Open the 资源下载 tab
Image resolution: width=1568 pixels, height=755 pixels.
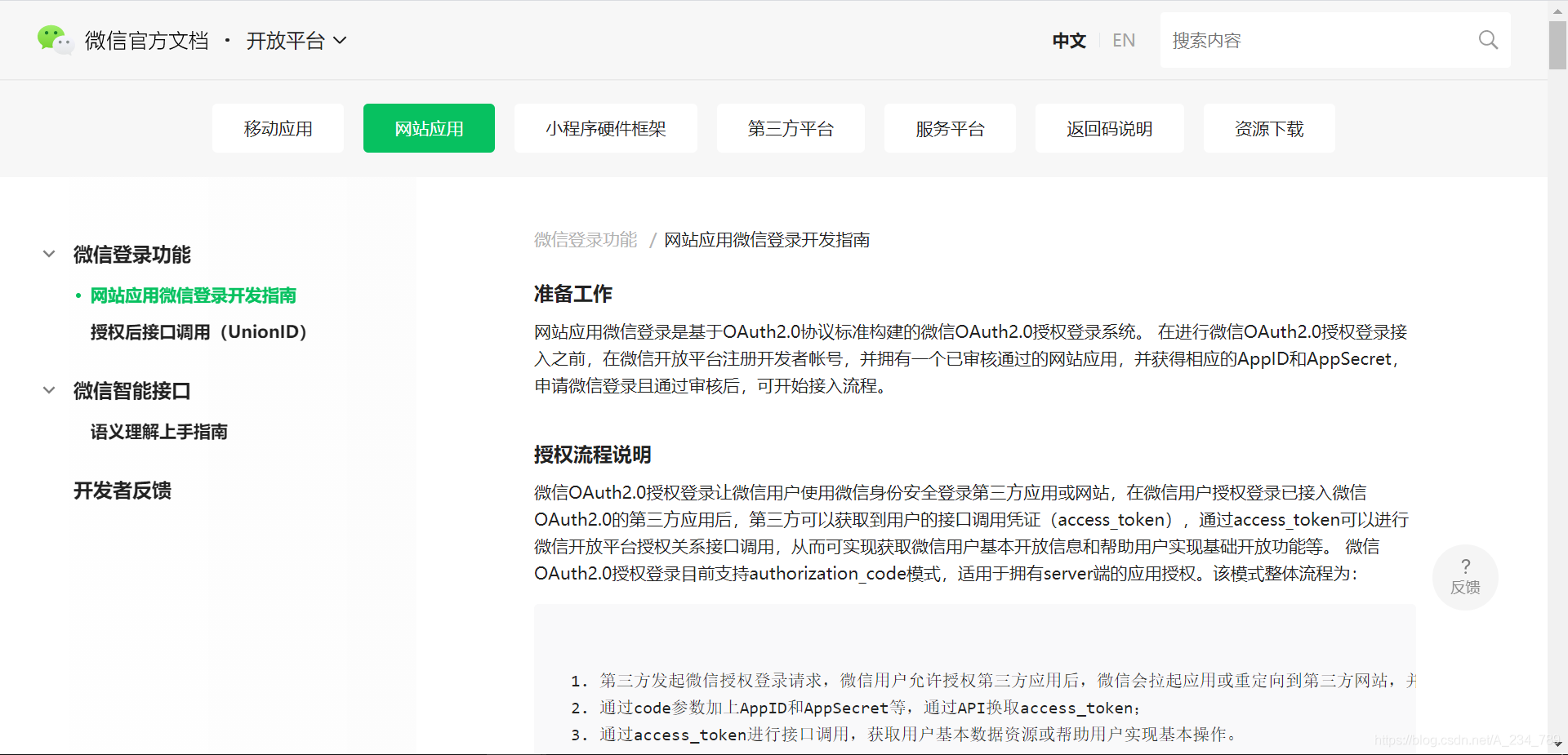1269,128
